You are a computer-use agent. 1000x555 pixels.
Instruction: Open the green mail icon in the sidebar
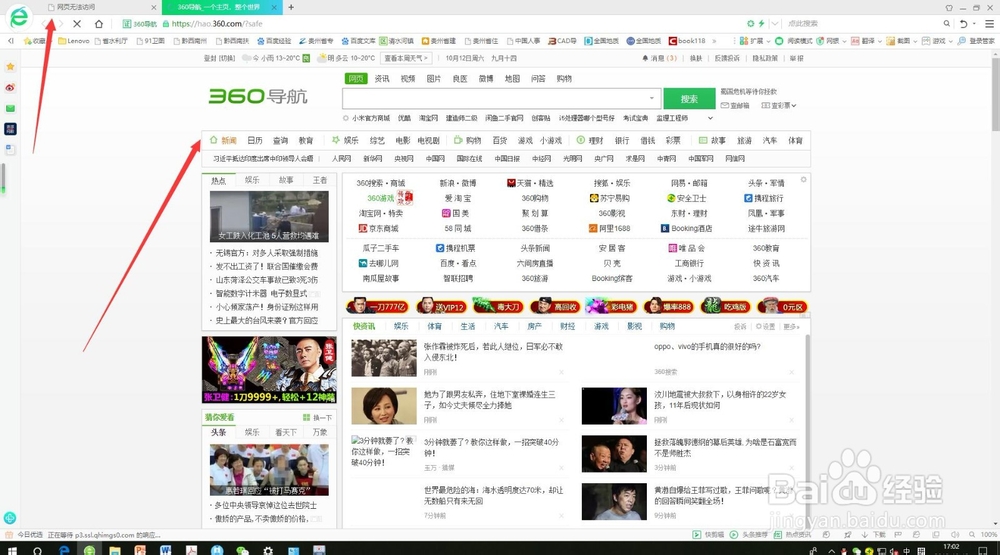point(10,108)
